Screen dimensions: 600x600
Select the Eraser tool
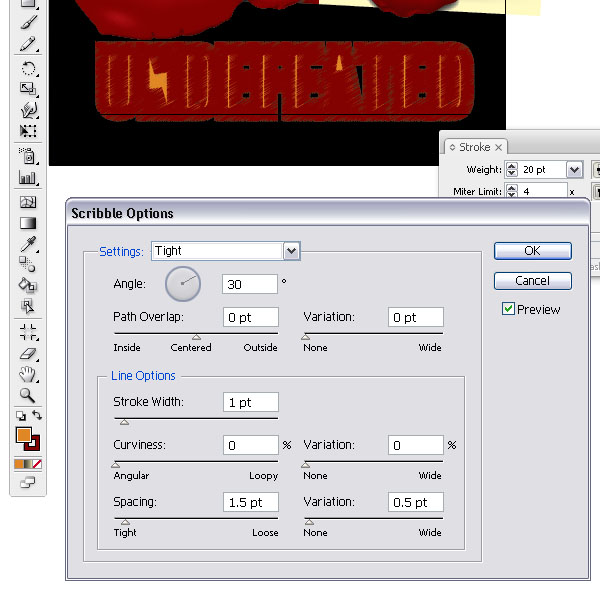pos(28,354)
